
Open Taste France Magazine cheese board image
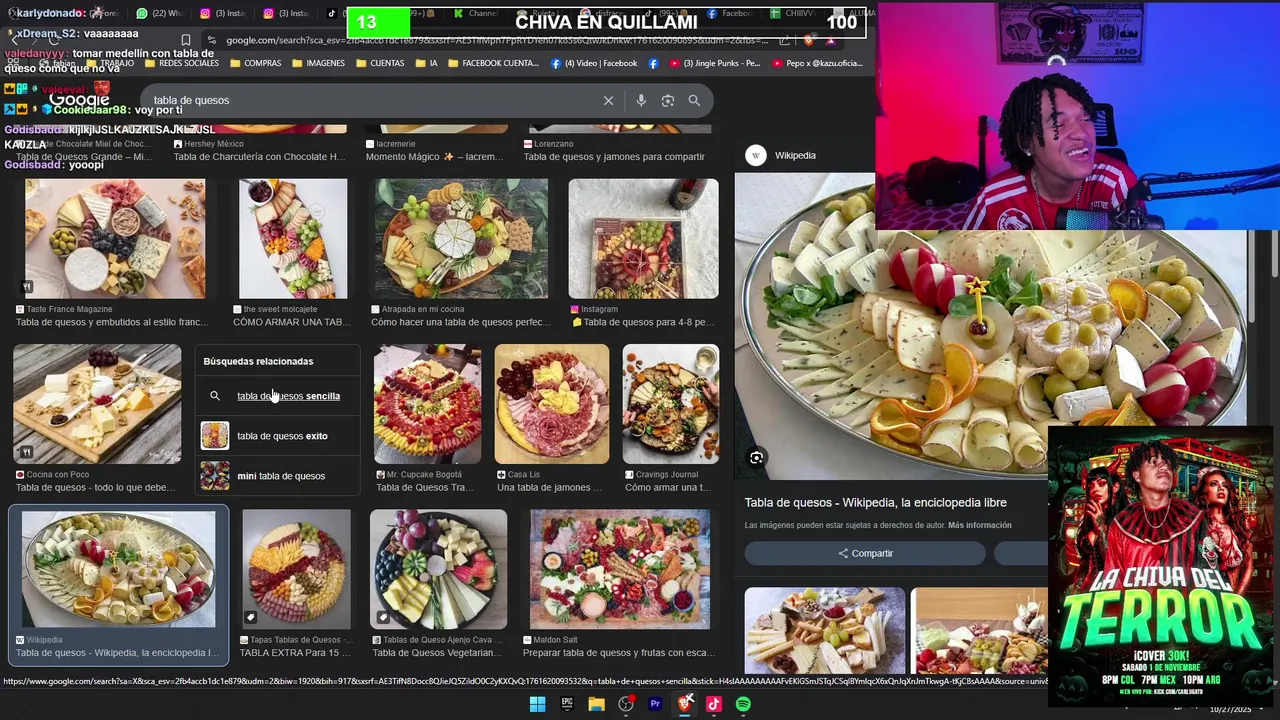115,239
